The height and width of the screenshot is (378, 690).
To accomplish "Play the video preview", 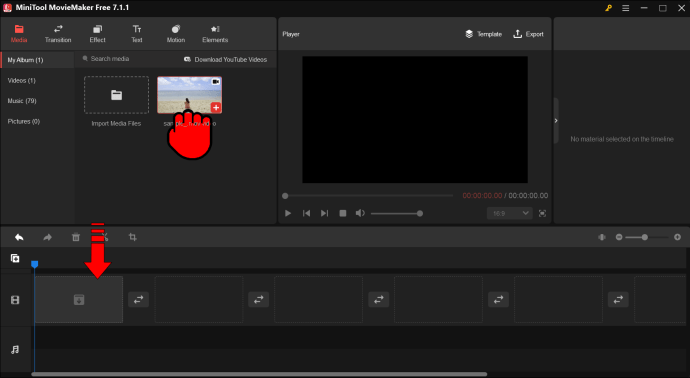I will coord(288,213).
